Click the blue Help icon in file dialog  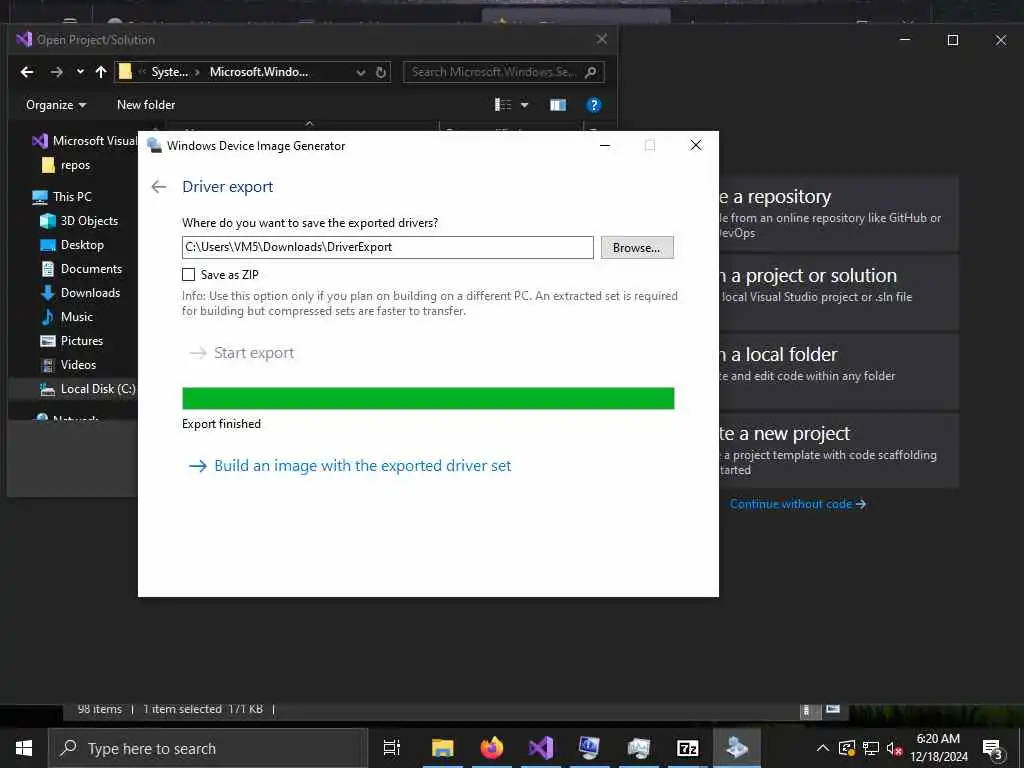[x=594, y=105]
